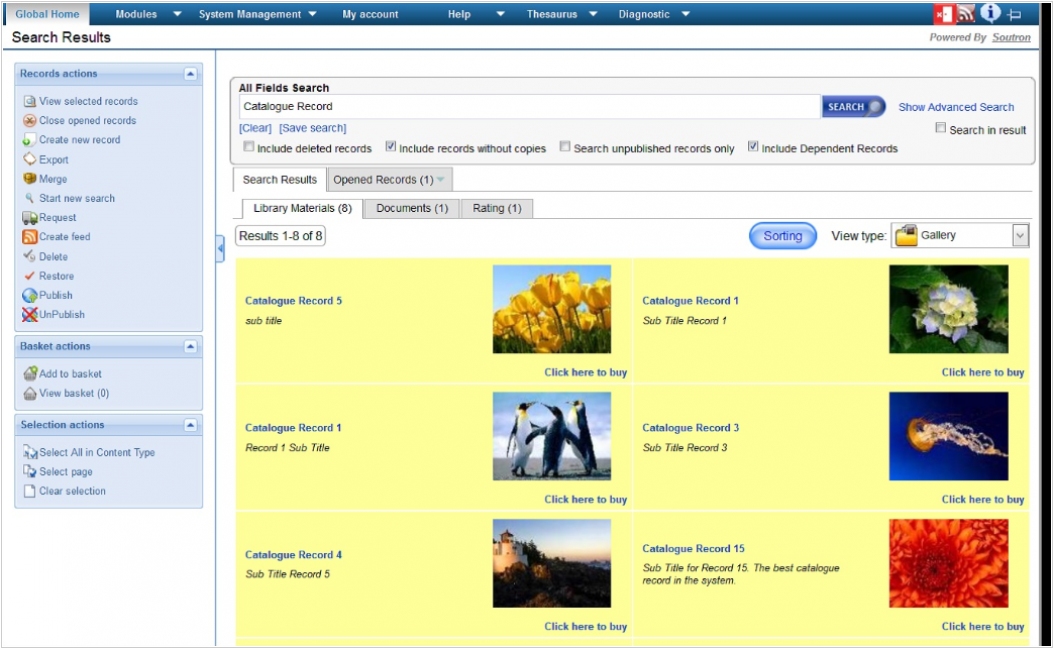
Task: Expand the Opened Records tab arrow
Action: tap(441, 180)
